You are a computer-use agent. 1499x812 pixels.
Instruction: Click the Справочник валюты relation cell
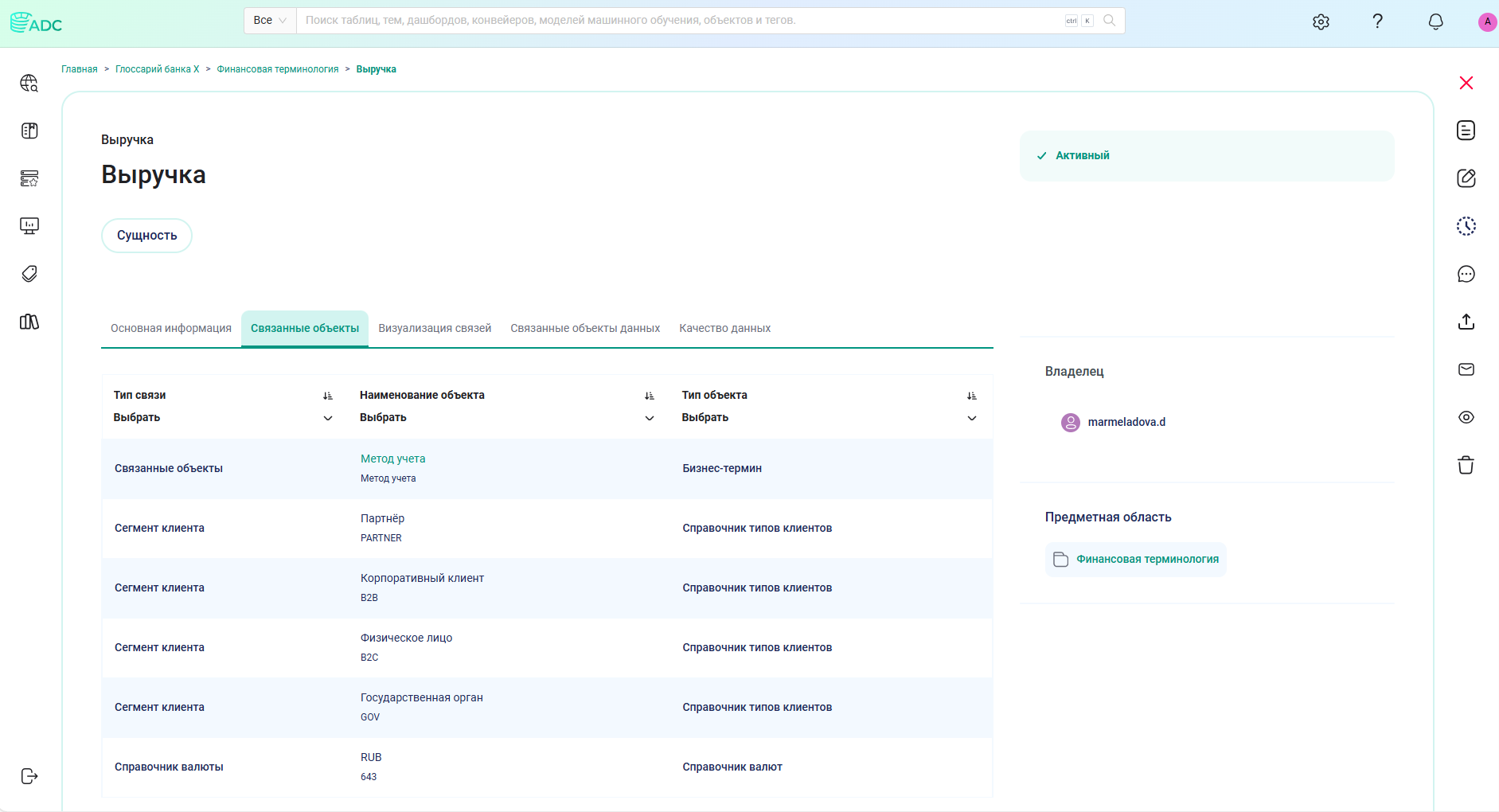point(169,767)
